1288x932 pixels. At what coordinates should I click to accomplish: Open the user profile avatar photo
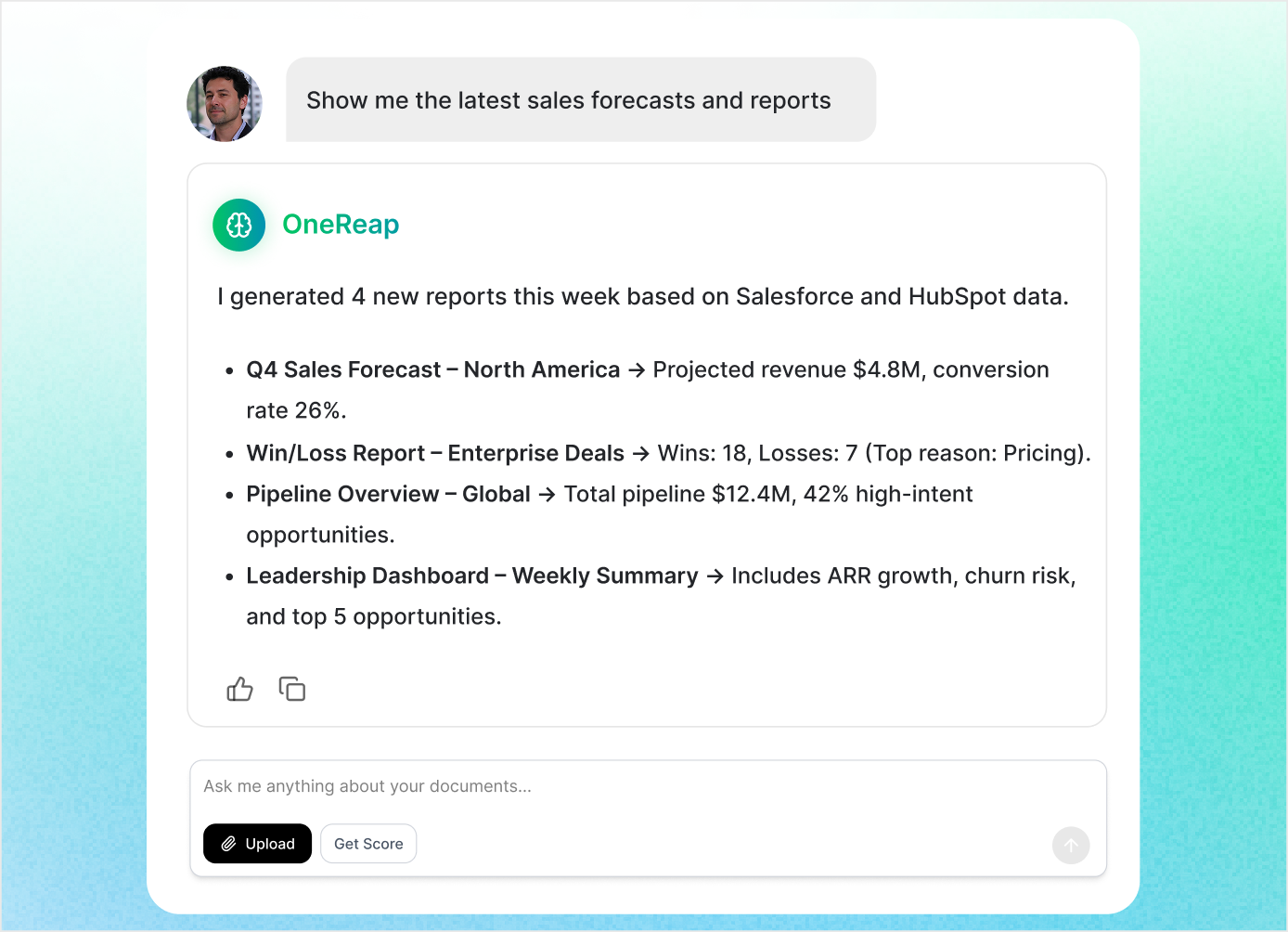coord(225,103)
